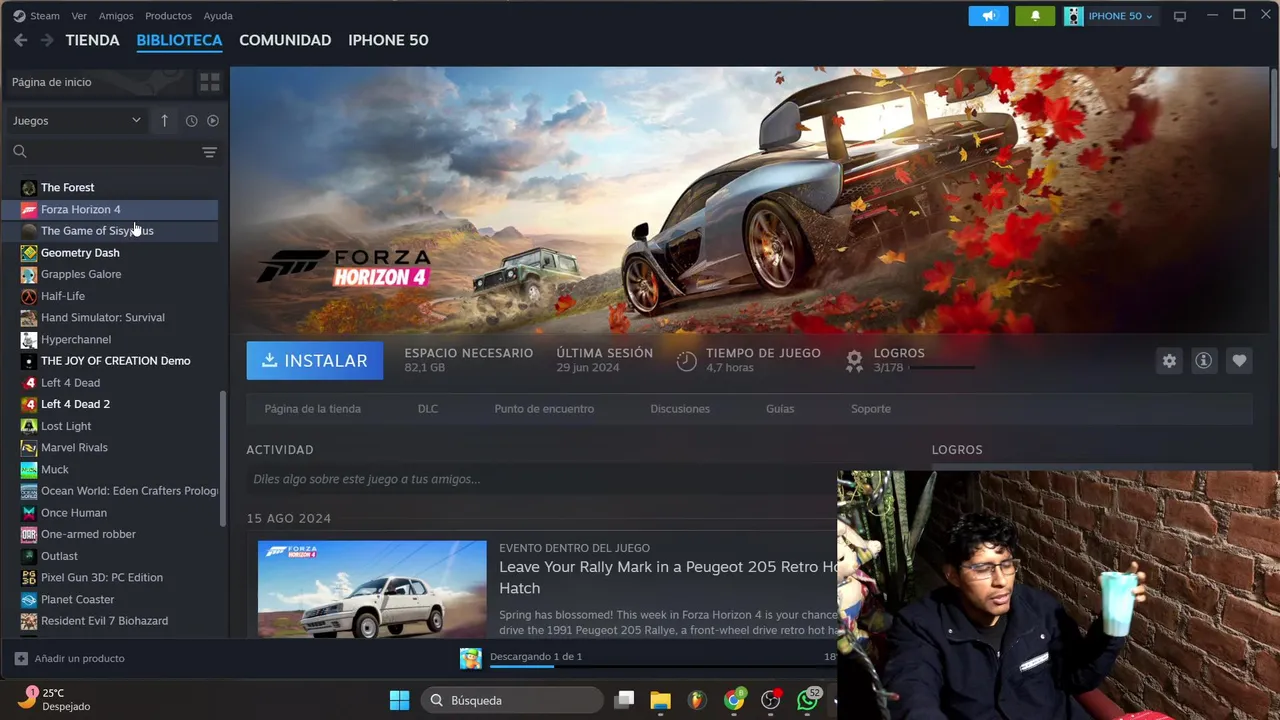Open Ocean World: Eden Crafters Prologue

(110, 491)
